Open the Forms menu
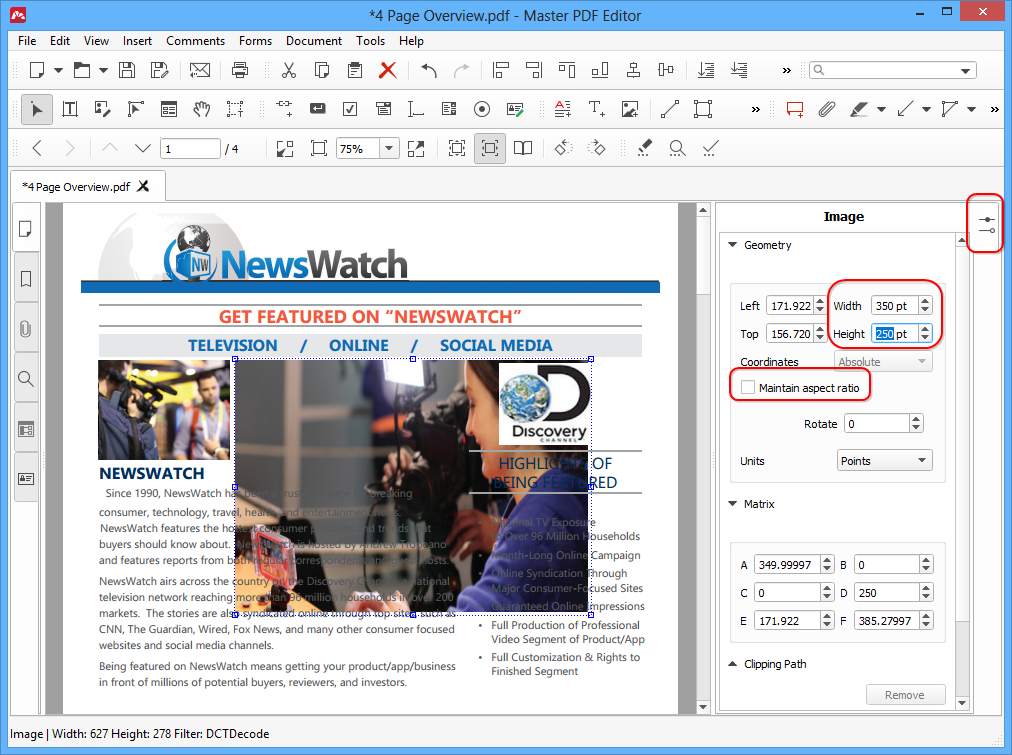The width and height of the screenshot is (1012, 755). tap(256, 41)
